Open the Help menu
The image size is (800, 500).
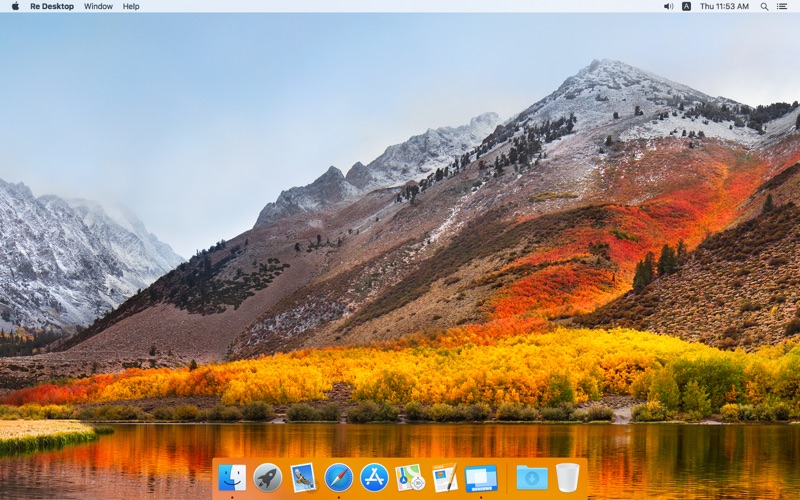point(131,6)
